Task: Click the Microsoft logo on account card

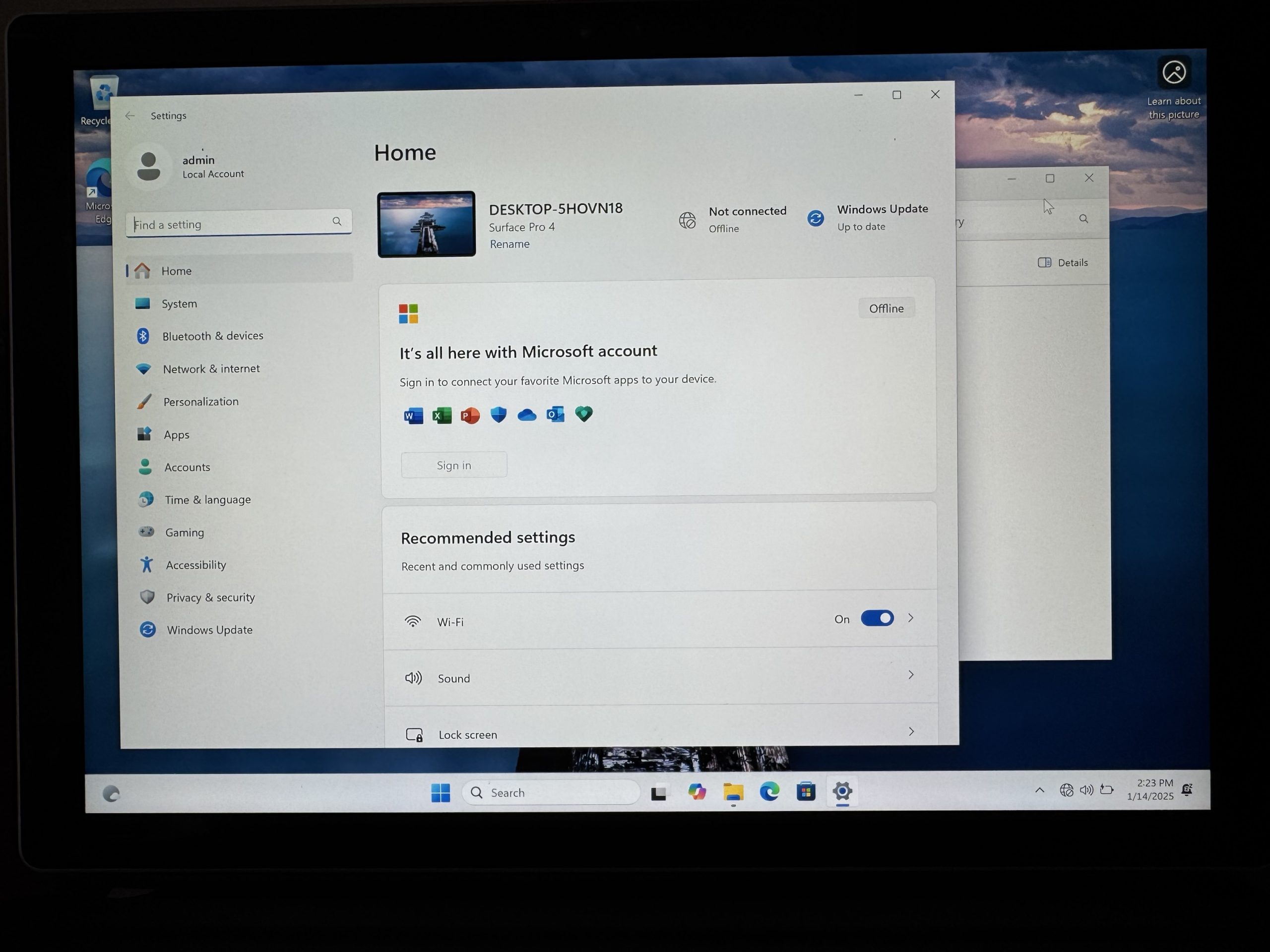Action: pos(409,314)
